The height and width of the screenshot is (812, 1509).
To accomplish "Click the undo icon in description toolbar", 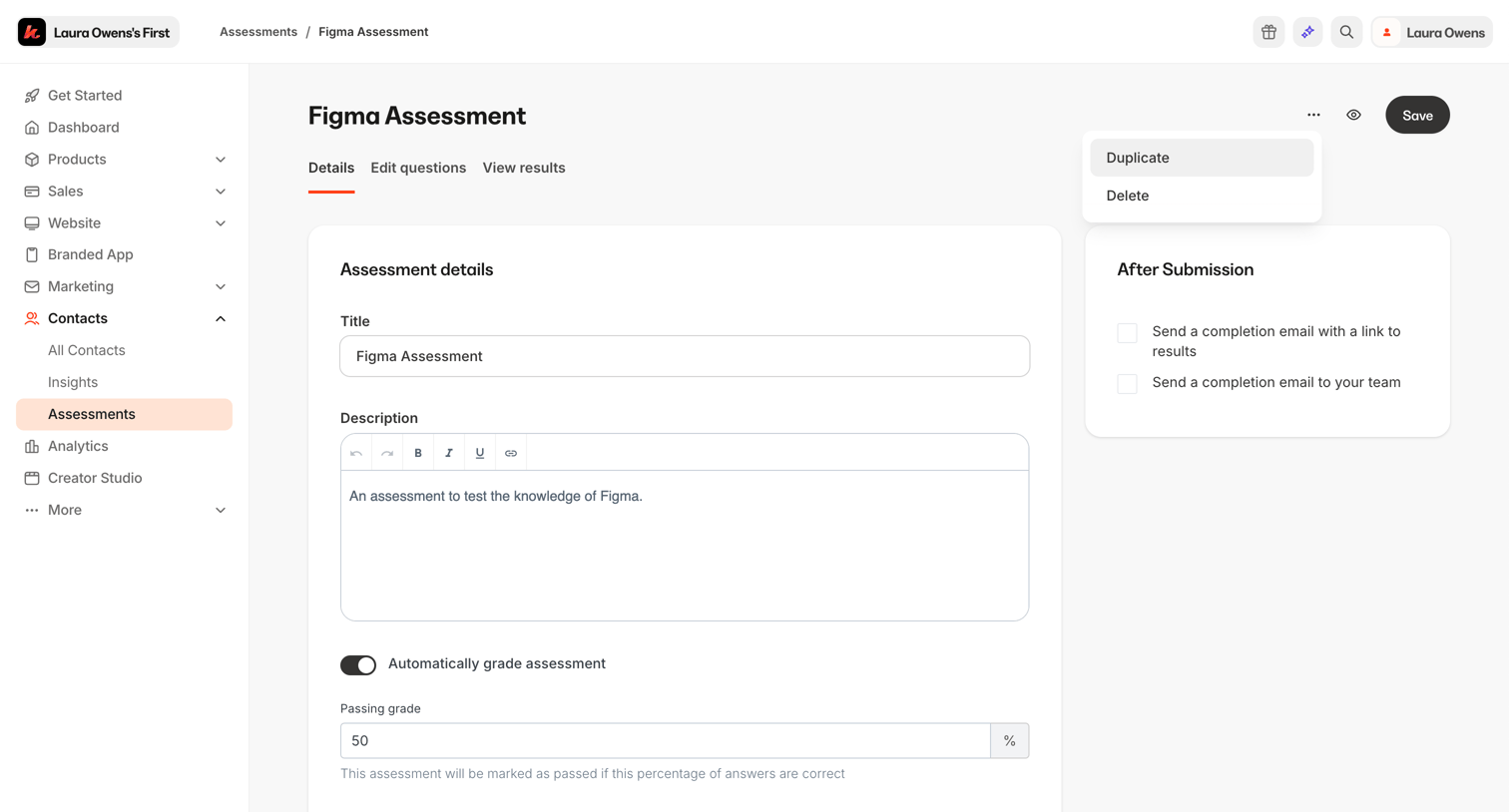I will 356,453.
